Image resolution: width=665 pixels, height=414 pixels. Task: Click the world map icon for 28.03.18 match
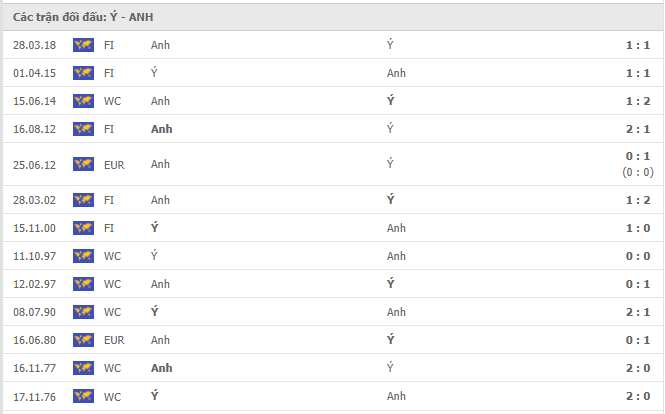[x=83, y=45]
